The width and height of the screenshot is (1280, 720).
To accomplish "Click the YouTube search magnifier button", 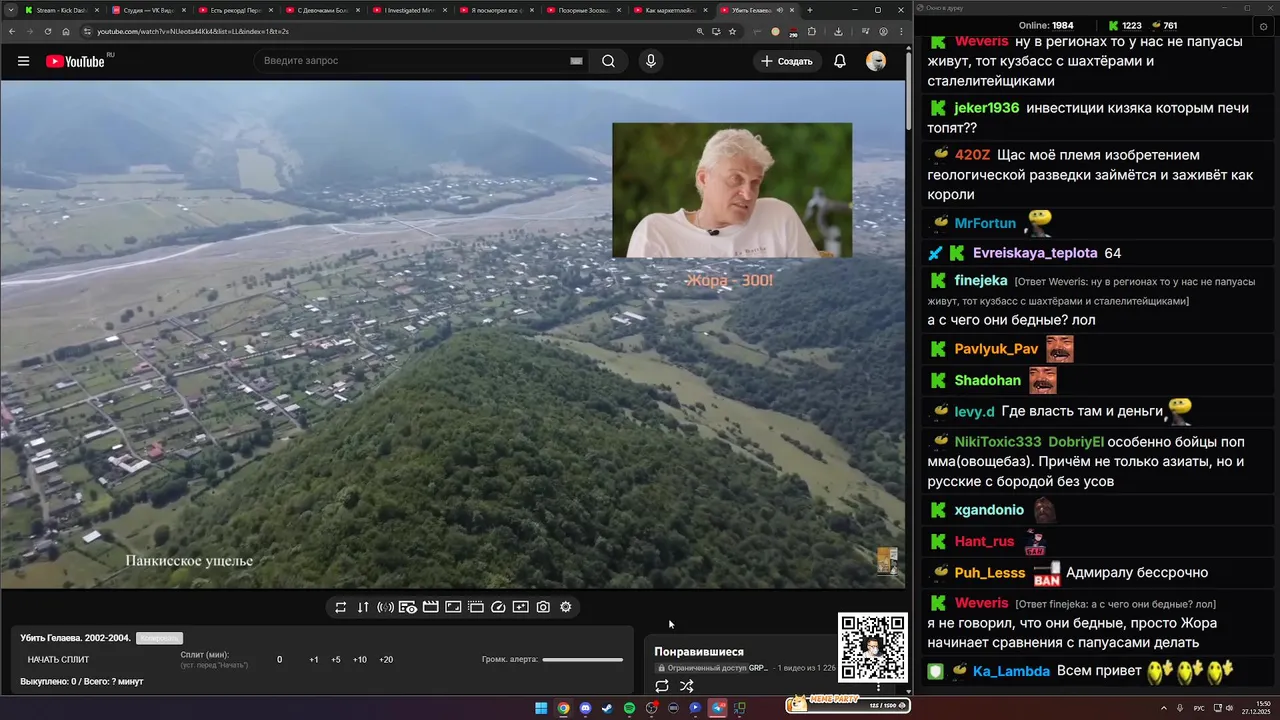I will tap(608, 61).
